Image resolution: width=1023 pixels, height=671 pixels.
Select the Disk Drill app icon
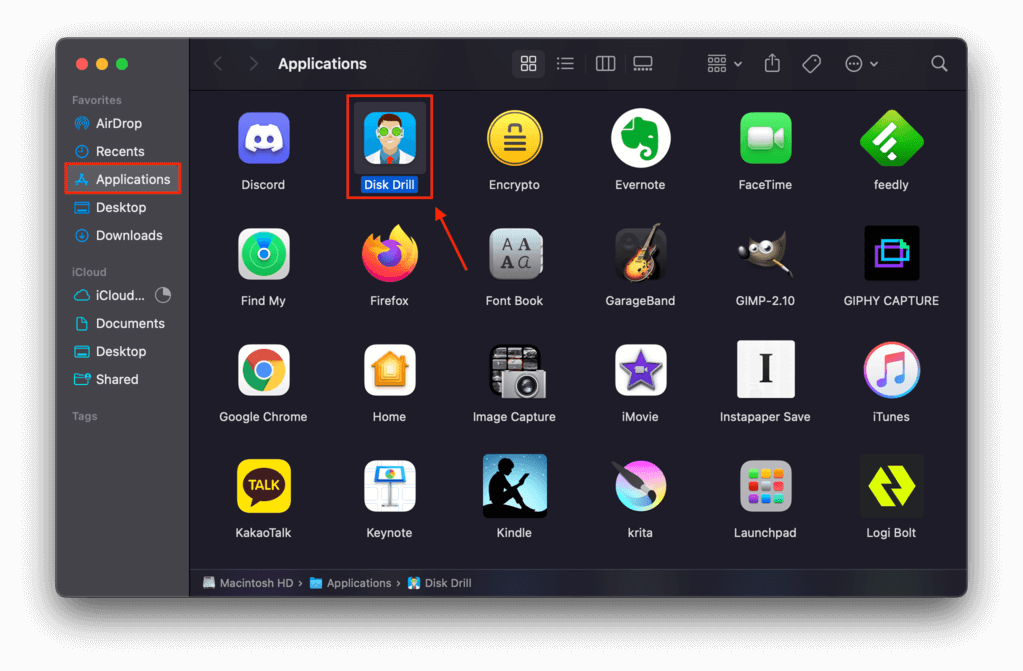pyautogui.click(x=389, y=138)
